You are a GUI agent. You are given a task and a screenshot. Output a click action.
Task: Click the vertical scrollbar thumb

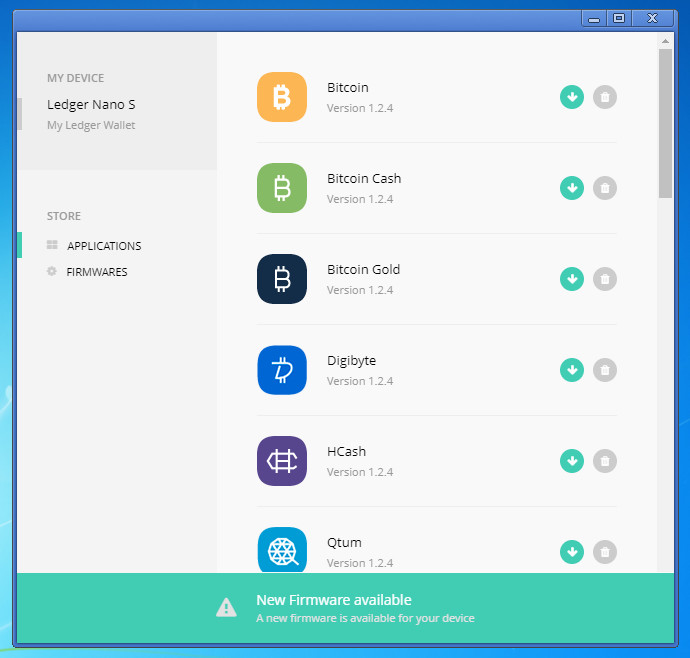[665, 123]
